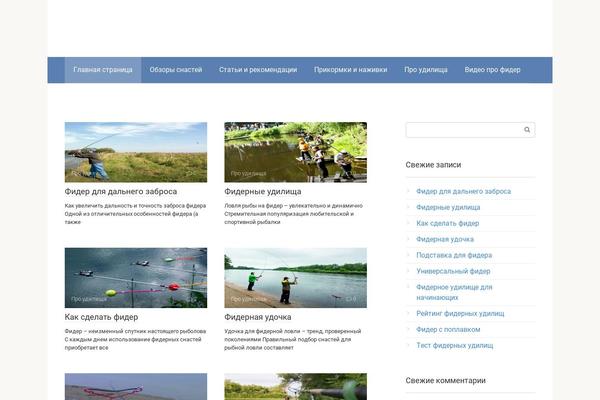Viewport: 600px width, 400px height.
Task: Open the Фидерная удочка article image
Action: tap(295, 278)
